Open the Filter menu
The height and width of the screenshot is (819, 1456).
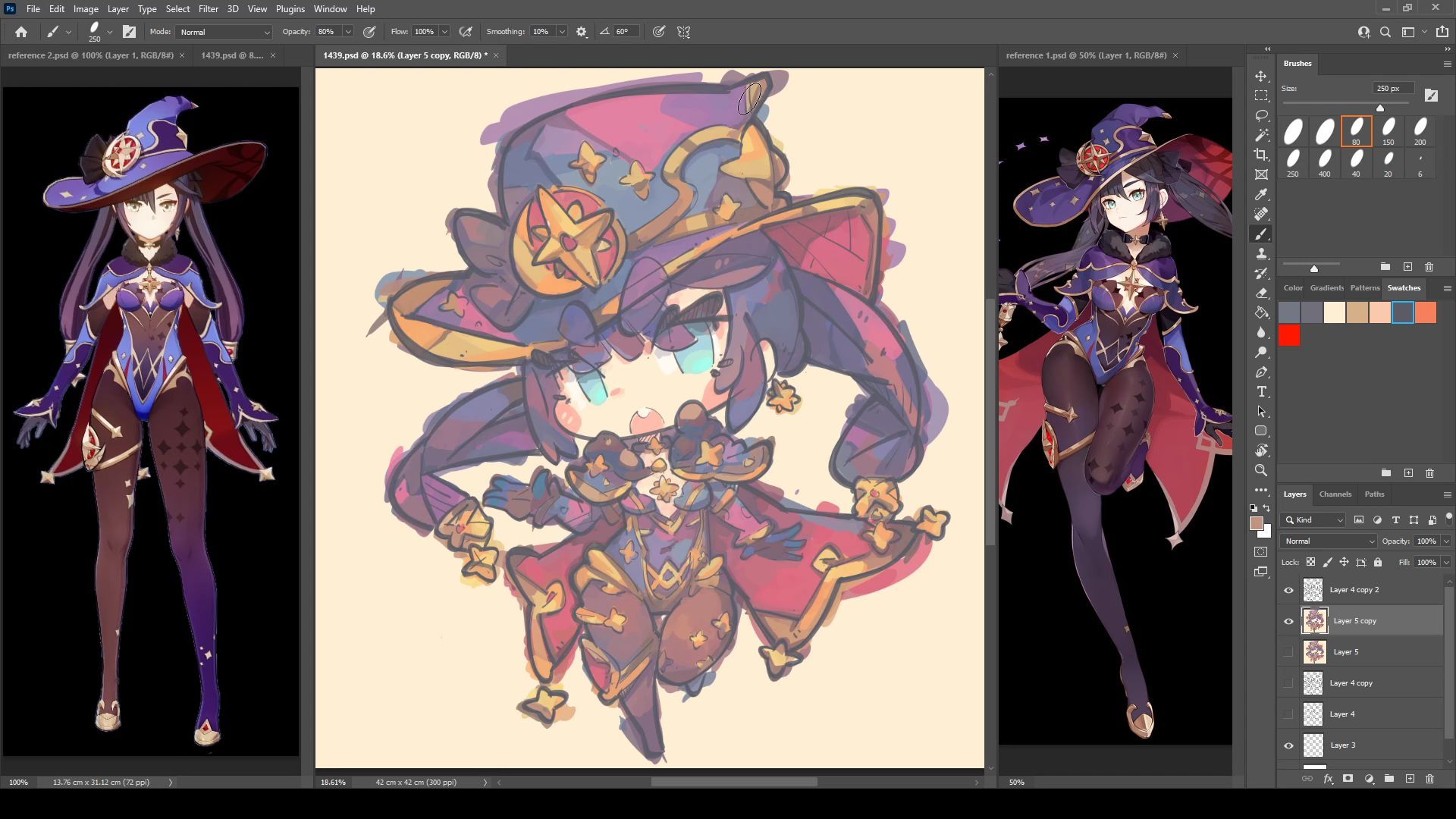click(x=208, y=9)
